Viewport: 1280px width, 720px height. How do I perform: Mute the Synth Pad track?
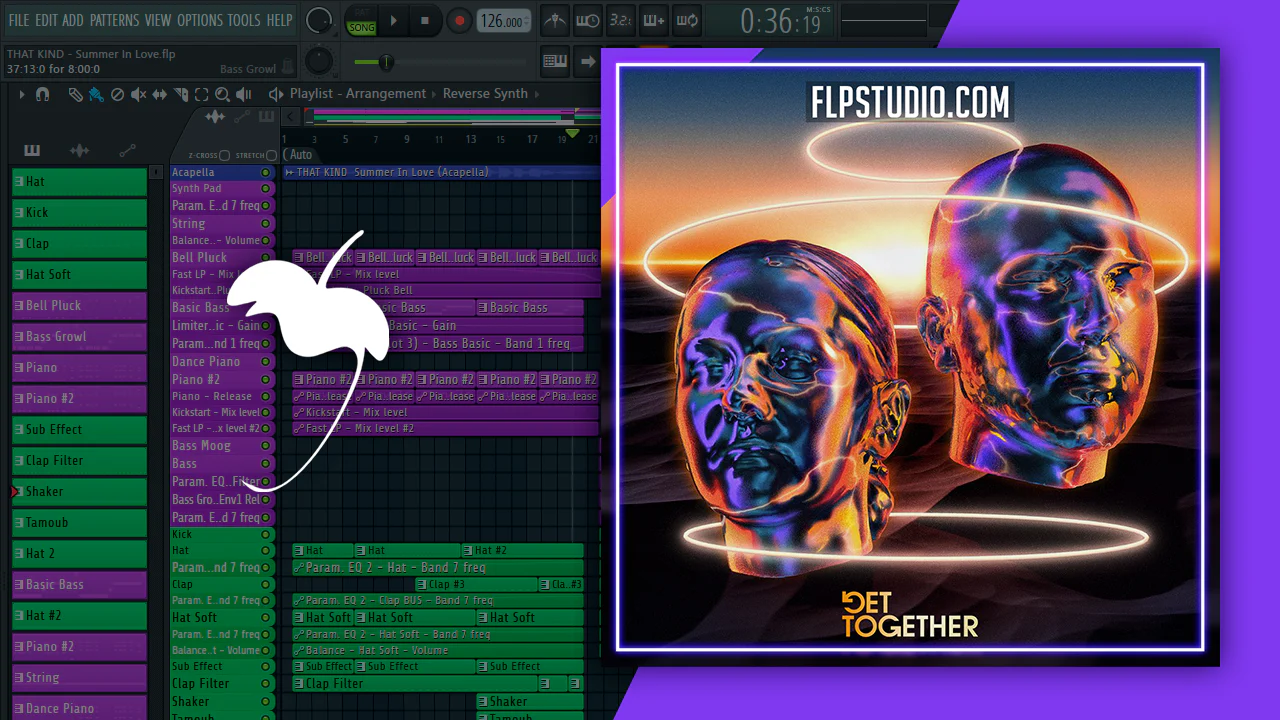coord(265,189)
